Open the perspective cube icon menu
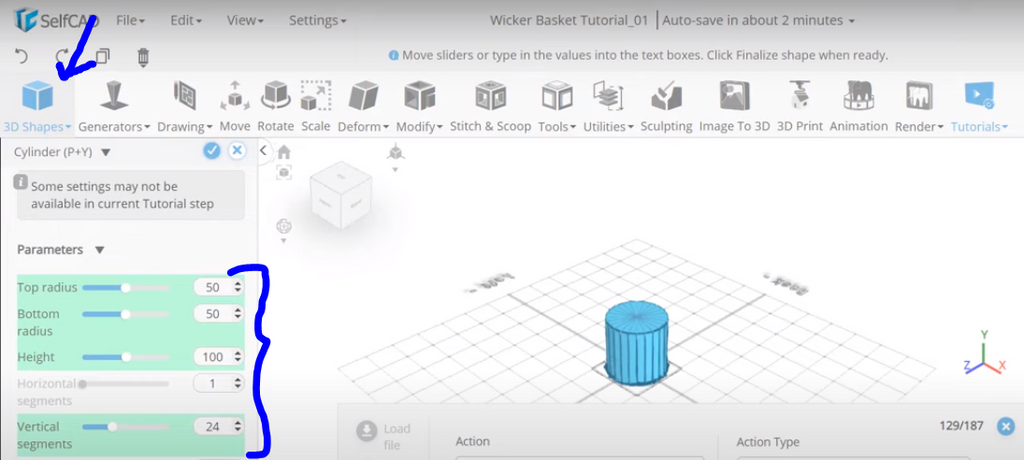The image size is (1024, 460). point(394,153)
